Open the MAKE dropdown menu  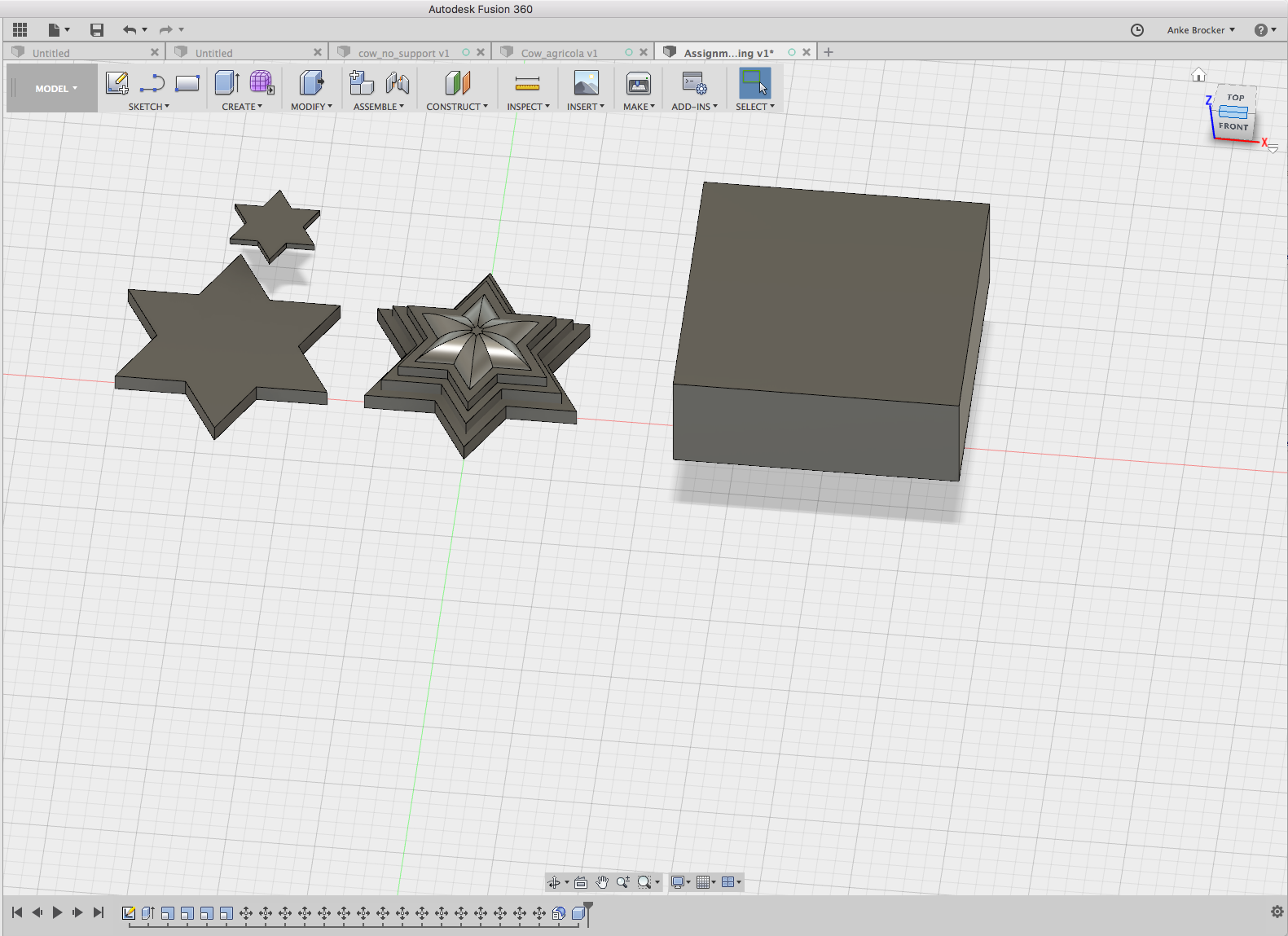coord(639,107)
